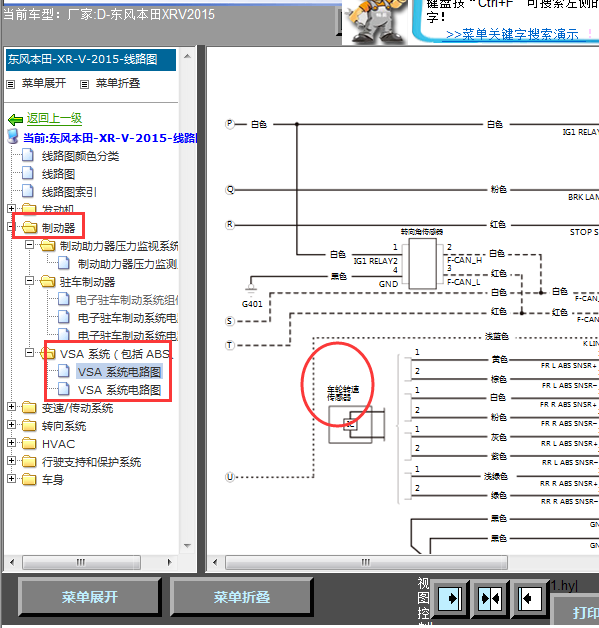Viewport: 599px width, 628px height.
Task: Click the 当前:东风本田-XR-V-2015 root node
Action: [x=109, y=138]
